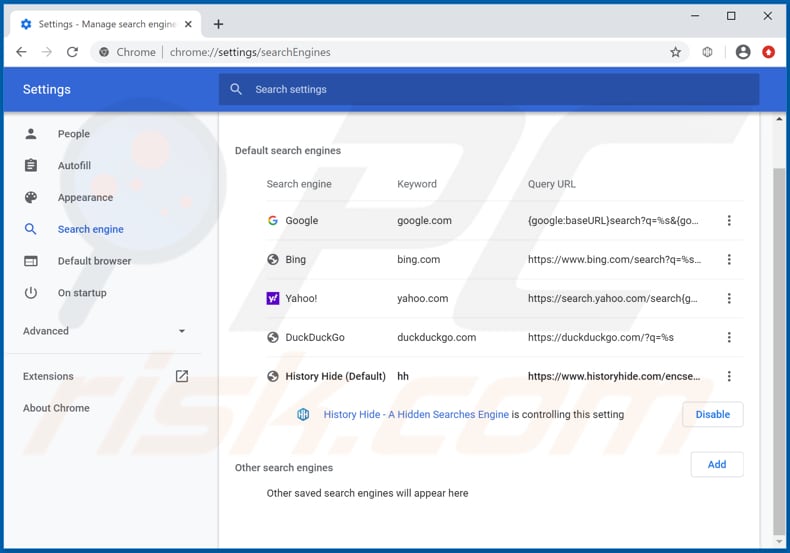Click the duckduckgo.com keyword cell
This screenshot has height=553, width=790.
[436, 337]
